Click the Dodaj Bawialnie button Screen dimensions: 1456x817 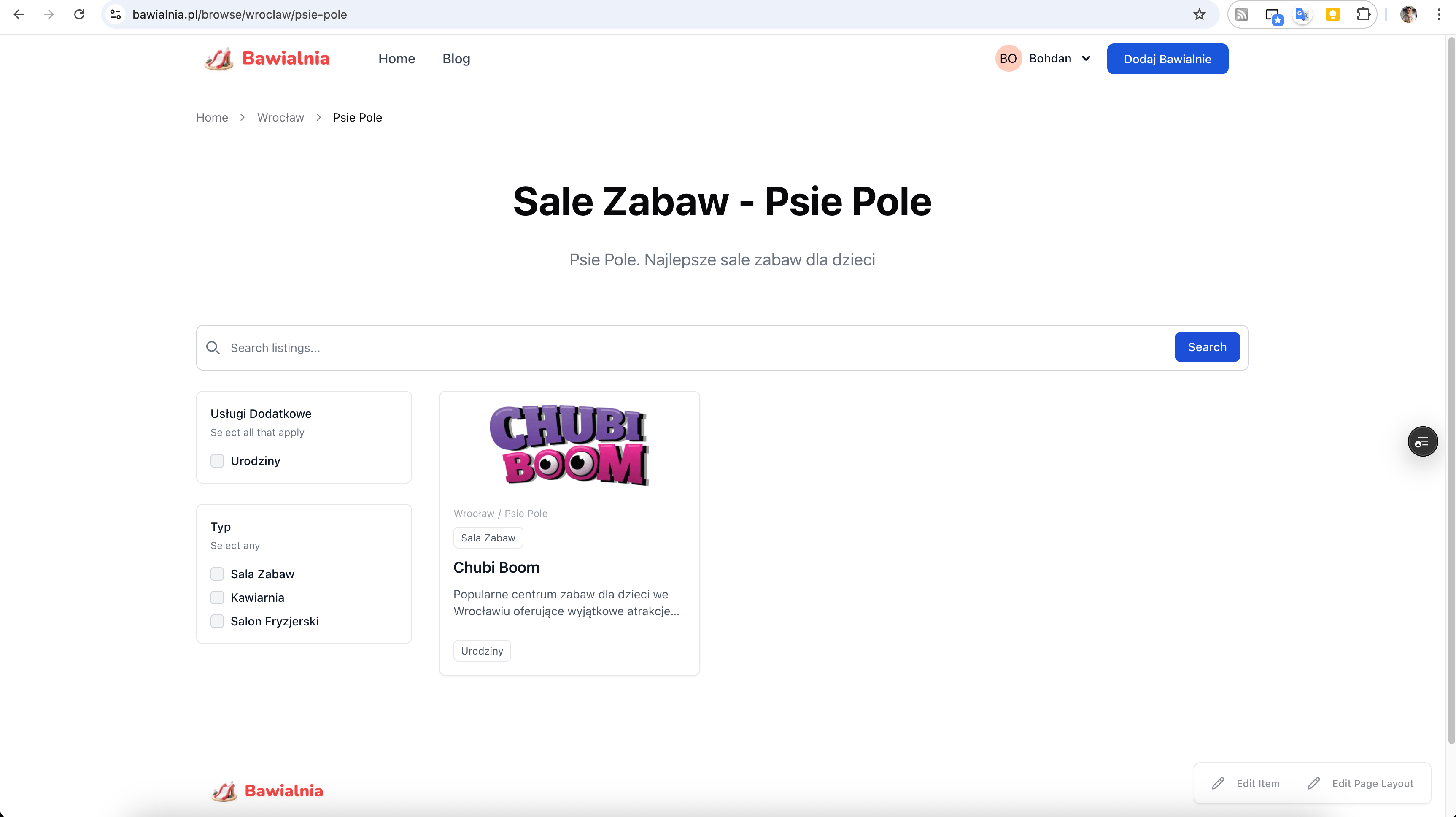pos(1167,59)
